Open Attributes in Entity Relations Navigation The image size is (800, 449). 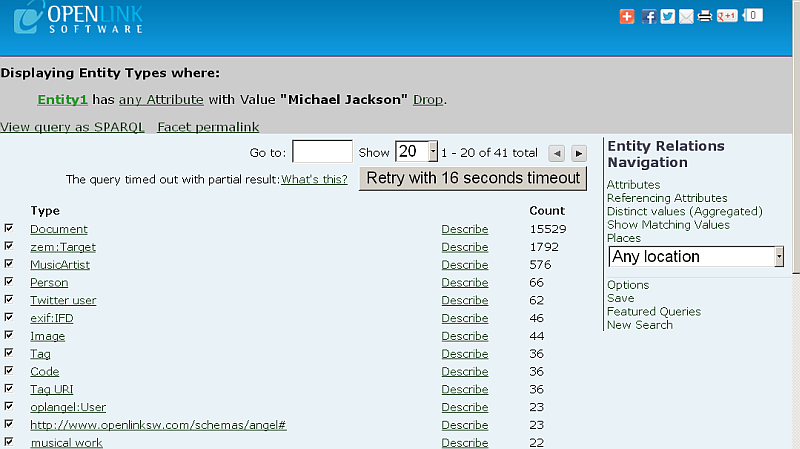click(633, 185)
